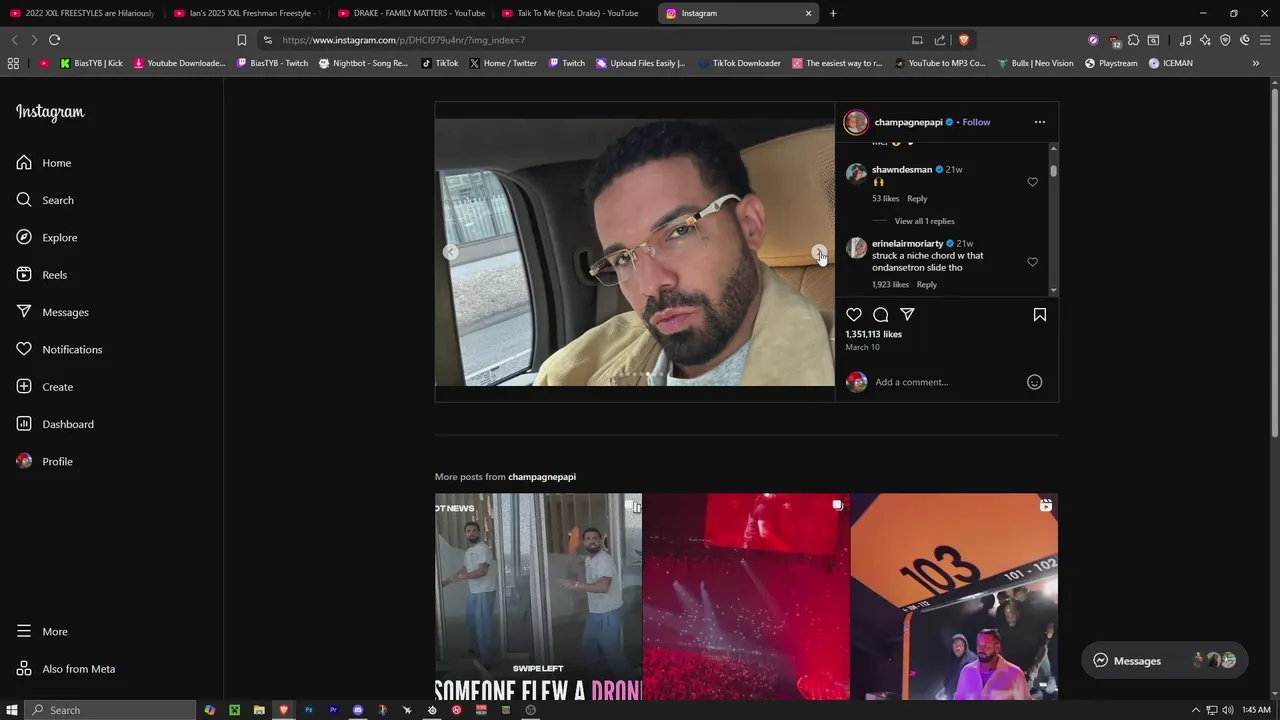Show hidden system tray icons
The height and width of the screenshot is (720, 1280).
(x=1195, y=710)
